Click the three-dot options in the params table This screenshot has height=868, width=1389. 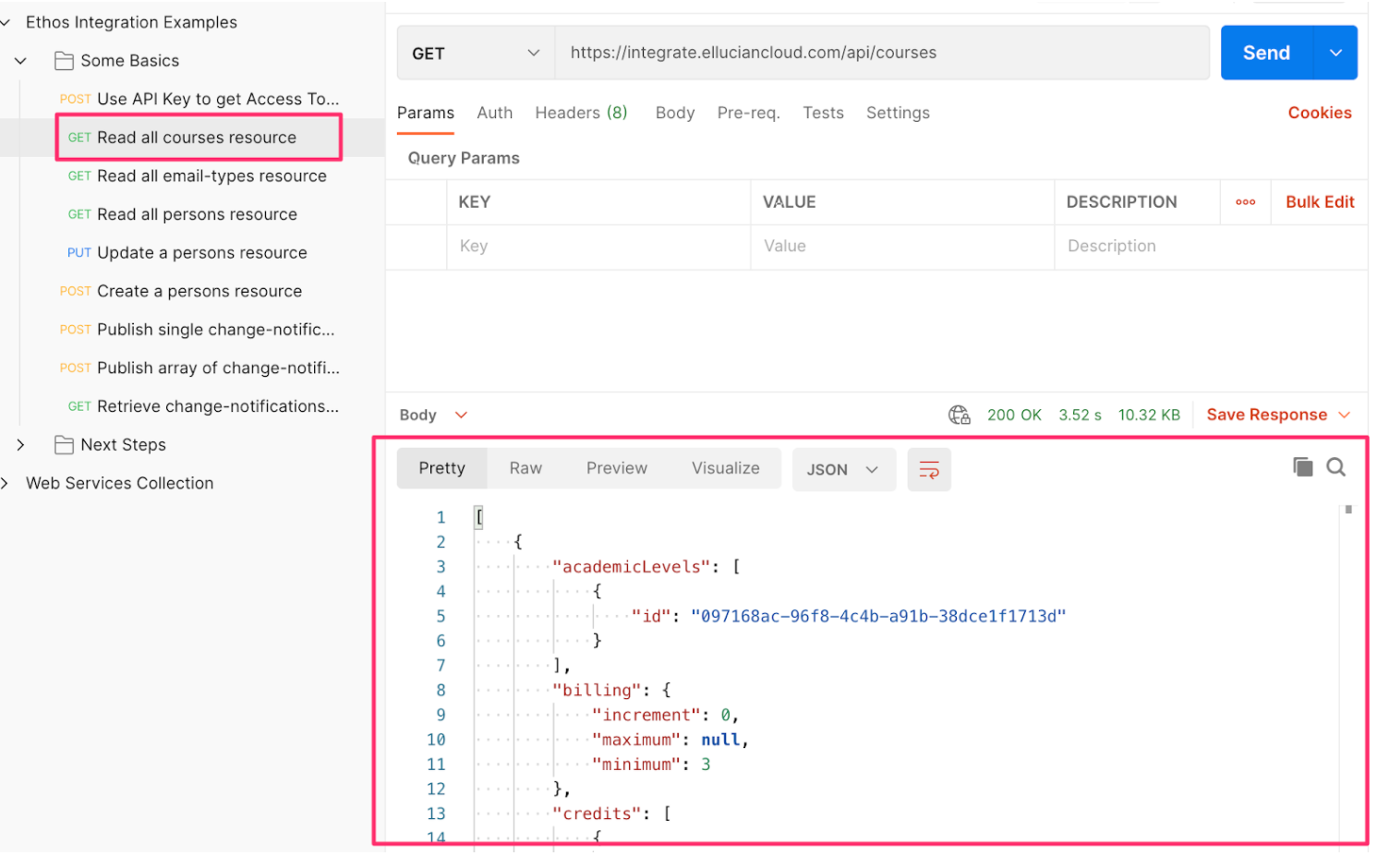[x=1245, y=201]
